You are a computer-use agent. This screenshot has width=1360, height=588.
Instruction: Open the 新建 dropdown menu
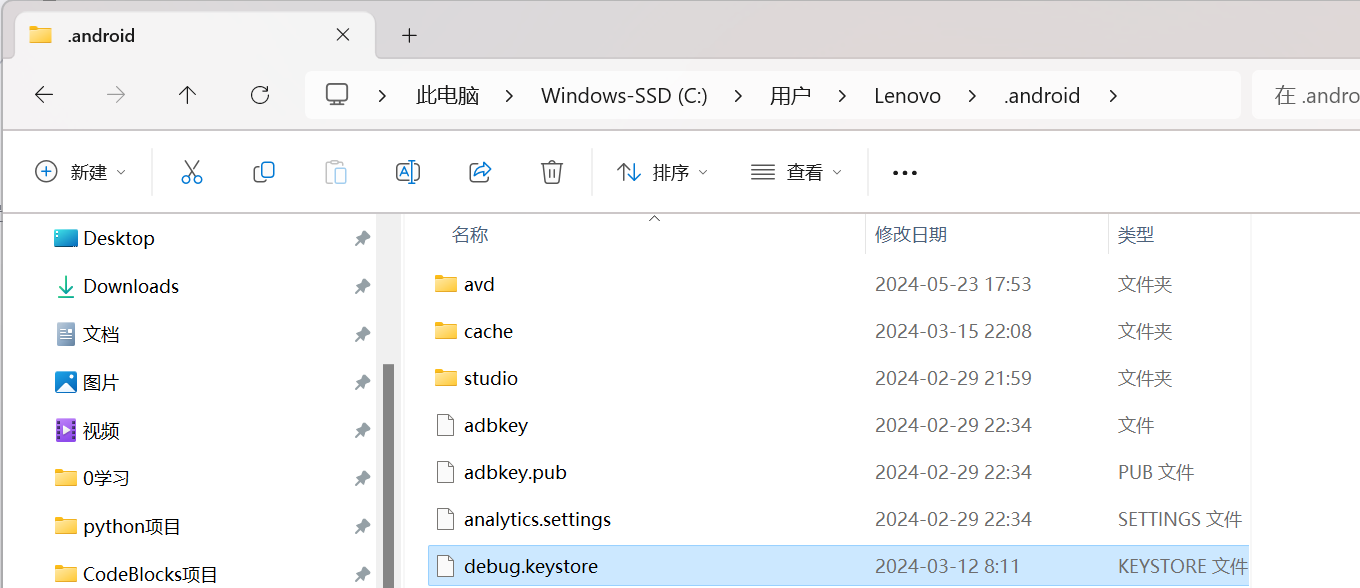point(81,172)
